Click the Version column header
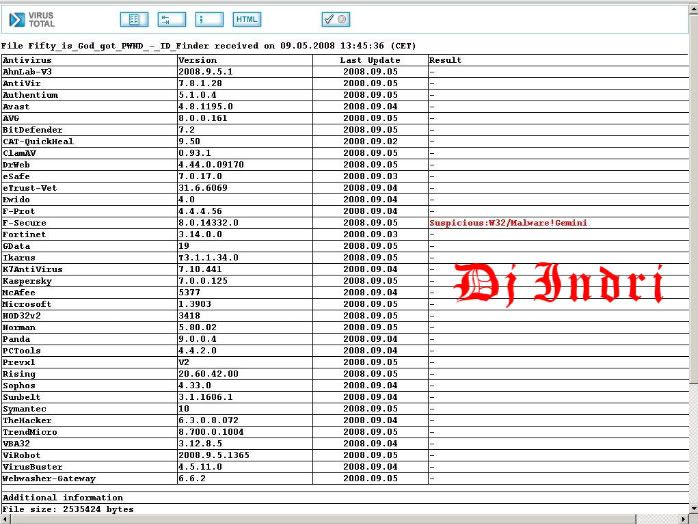 (x=198, y=60)
